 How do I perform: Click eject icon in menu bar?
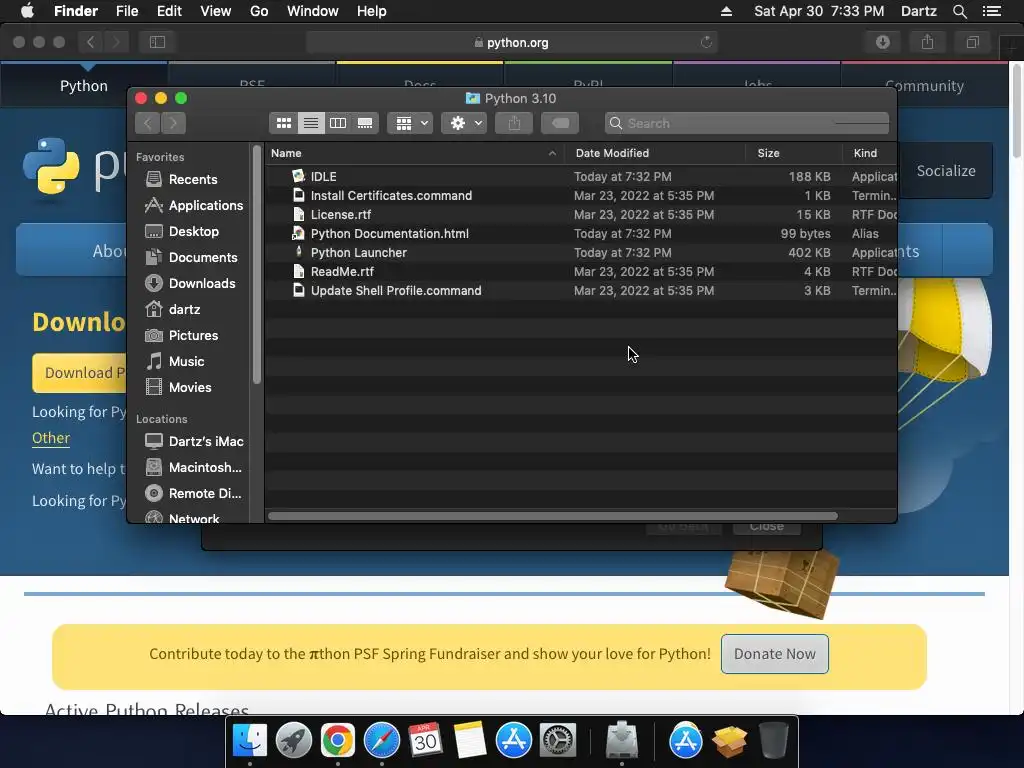(x=726, y=11)
